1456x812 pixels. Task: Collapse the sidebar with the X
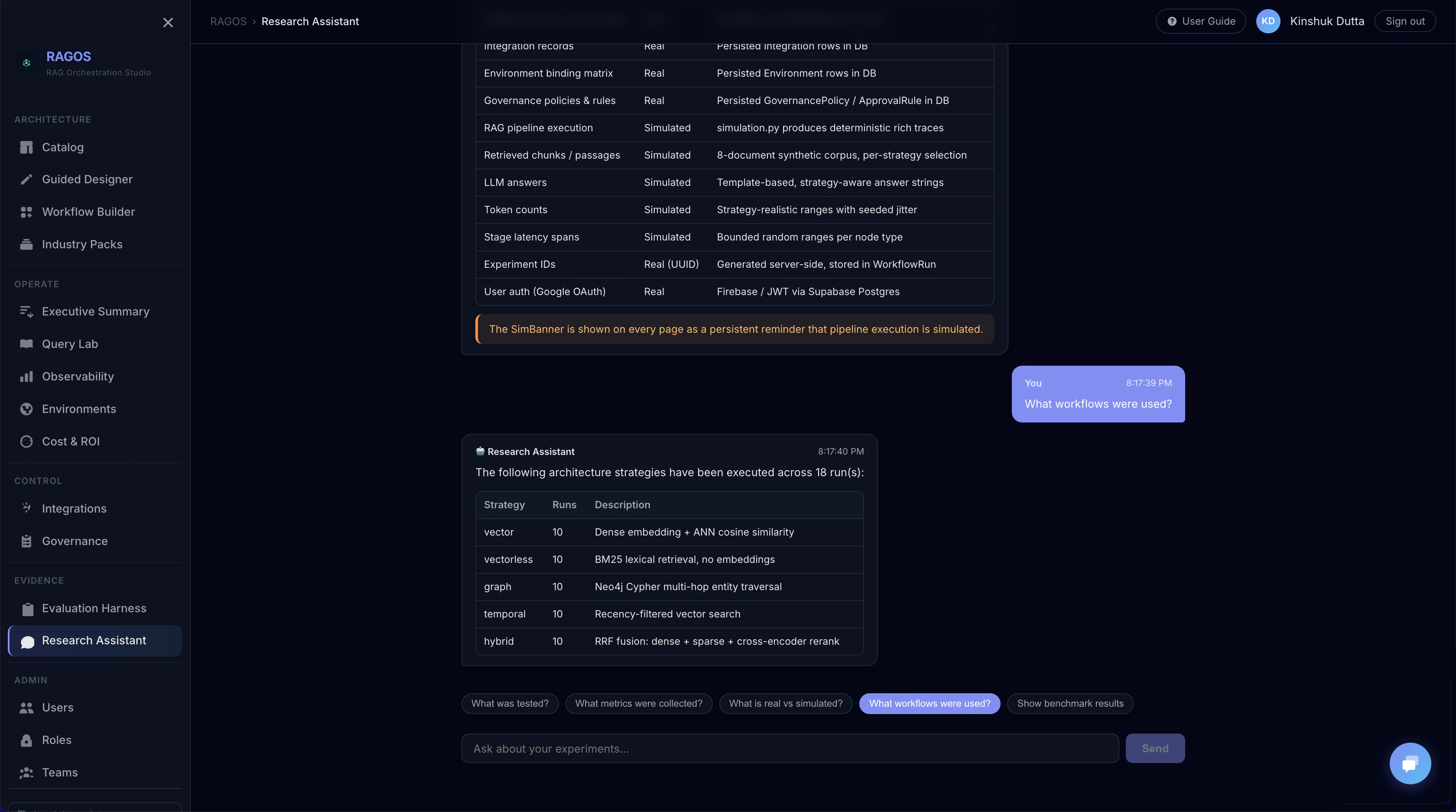tap(168, 22)
